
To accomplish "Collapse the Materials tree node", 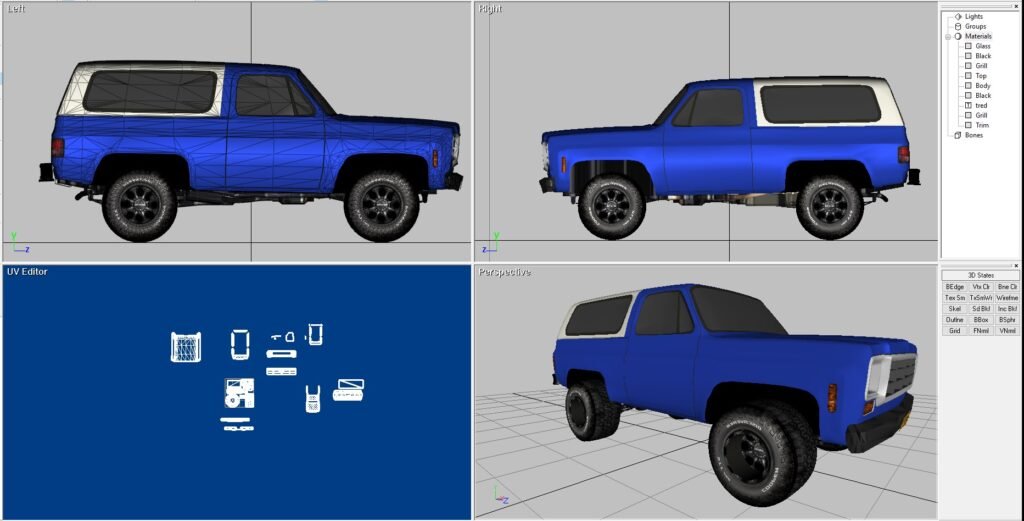I will (947, 37).
